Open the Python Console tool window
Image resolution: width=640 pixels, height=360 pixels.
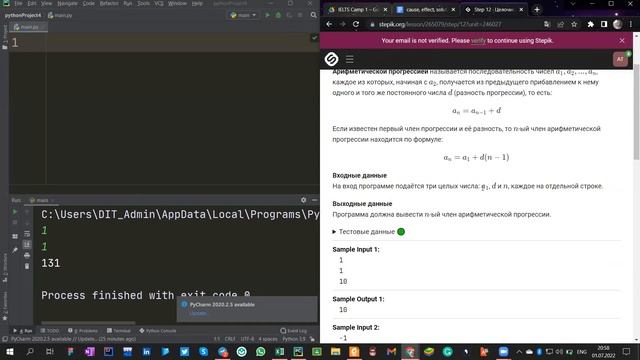click(x=158, y=331)
